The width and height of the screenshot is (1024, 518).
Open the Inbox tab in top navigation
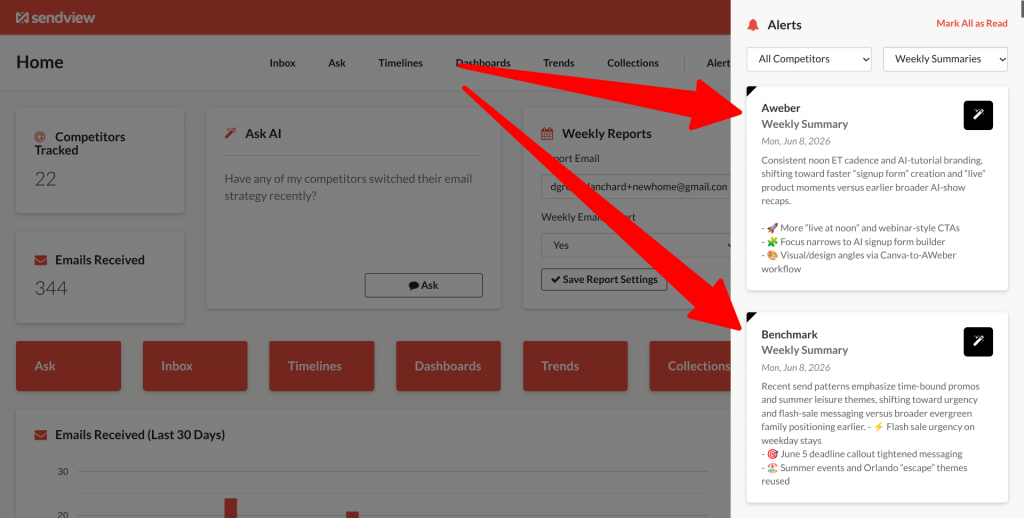point(282,63)
